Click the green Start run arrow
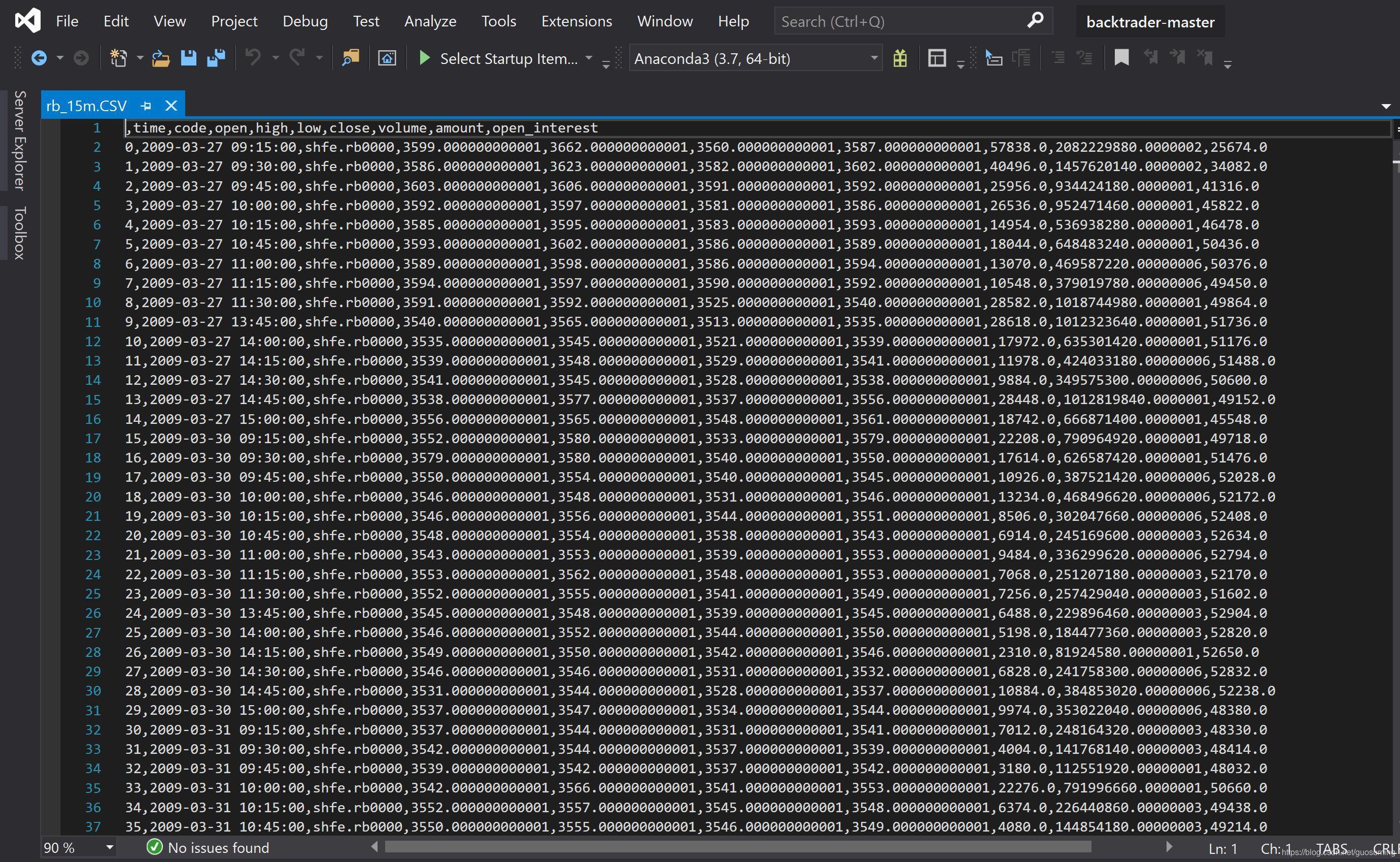The image size is (1400, 862). (x=425, y=58)
